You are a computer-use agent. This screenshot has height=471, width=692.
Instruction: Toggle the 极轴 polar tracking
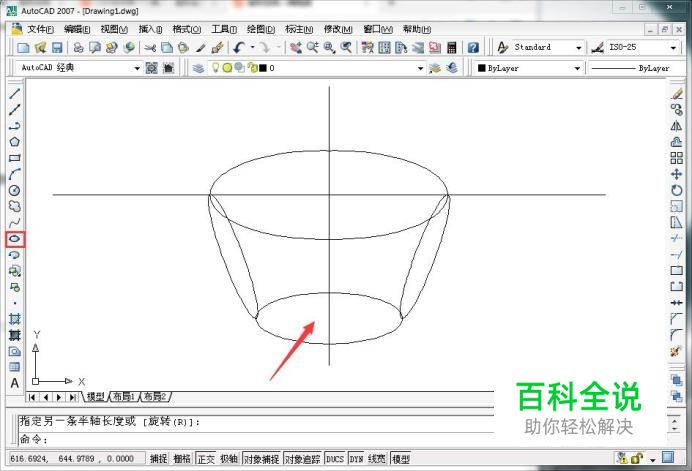229,459
